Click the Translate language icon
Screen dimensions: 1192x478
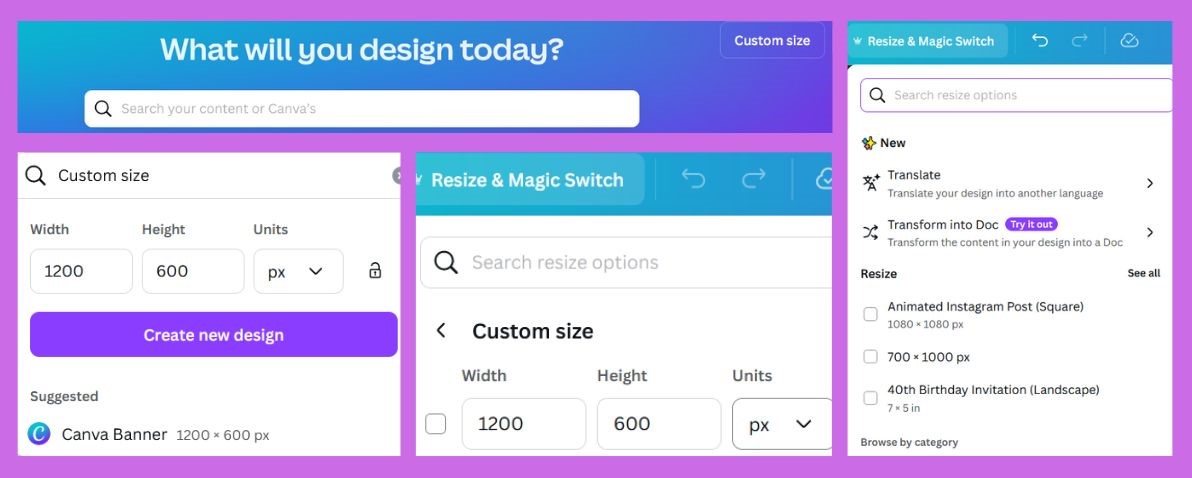click(x=870, y=183)
